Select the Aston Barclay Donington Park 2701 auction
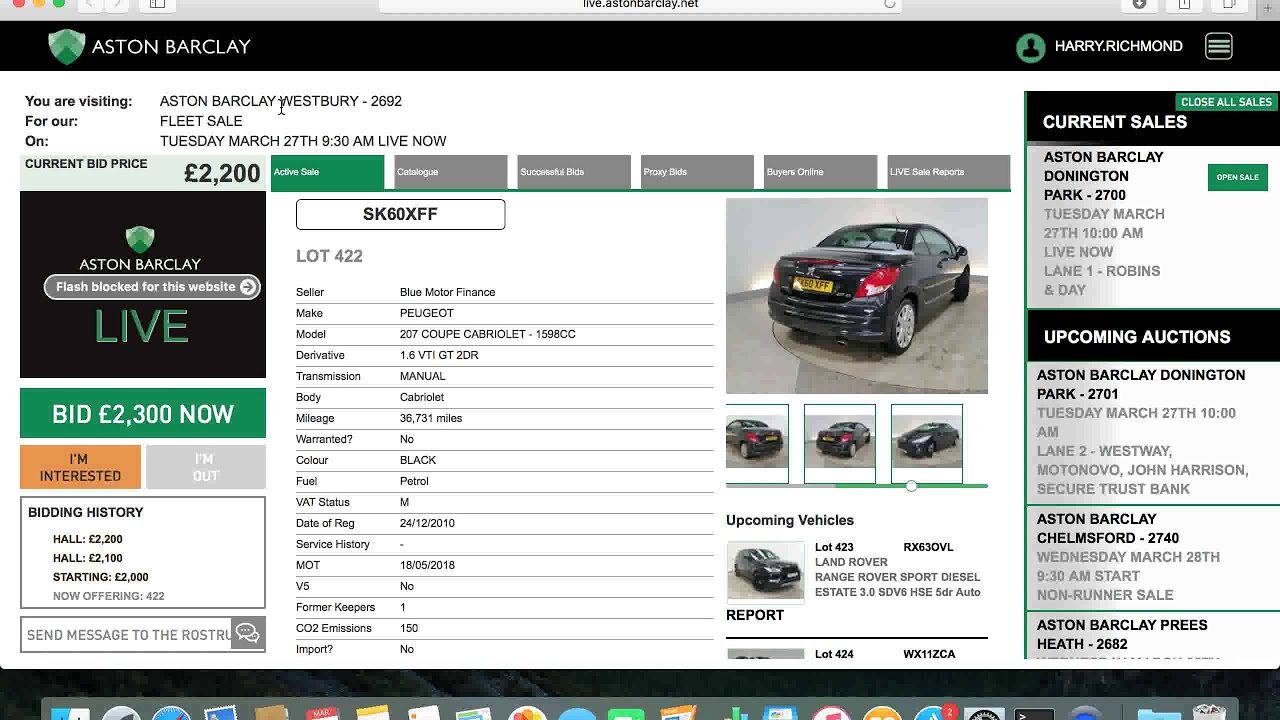1280x720 pixels. 1152,432
